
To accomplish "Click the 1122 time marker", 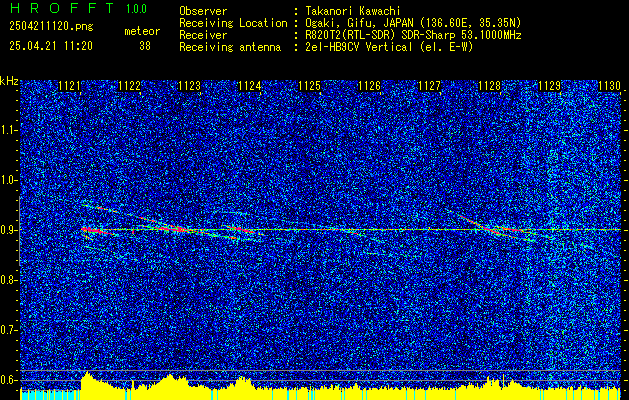I will pyautogui.click(x=130, y=86).
